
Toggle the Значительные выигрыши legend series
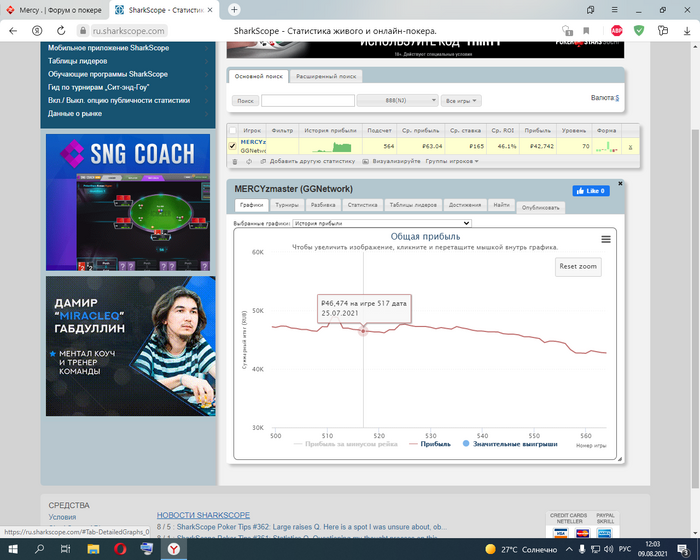[510, 444]
